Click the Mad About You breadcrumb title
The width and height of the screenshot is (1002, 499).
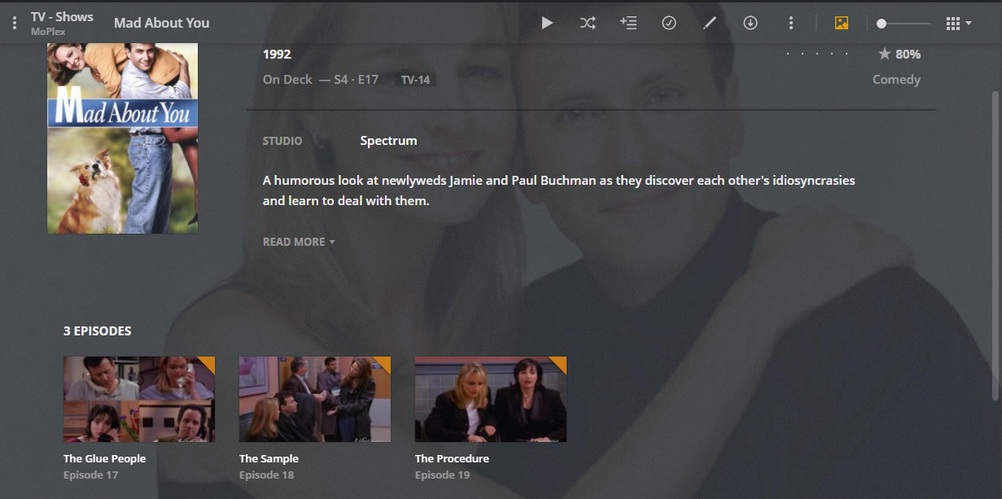162,23
